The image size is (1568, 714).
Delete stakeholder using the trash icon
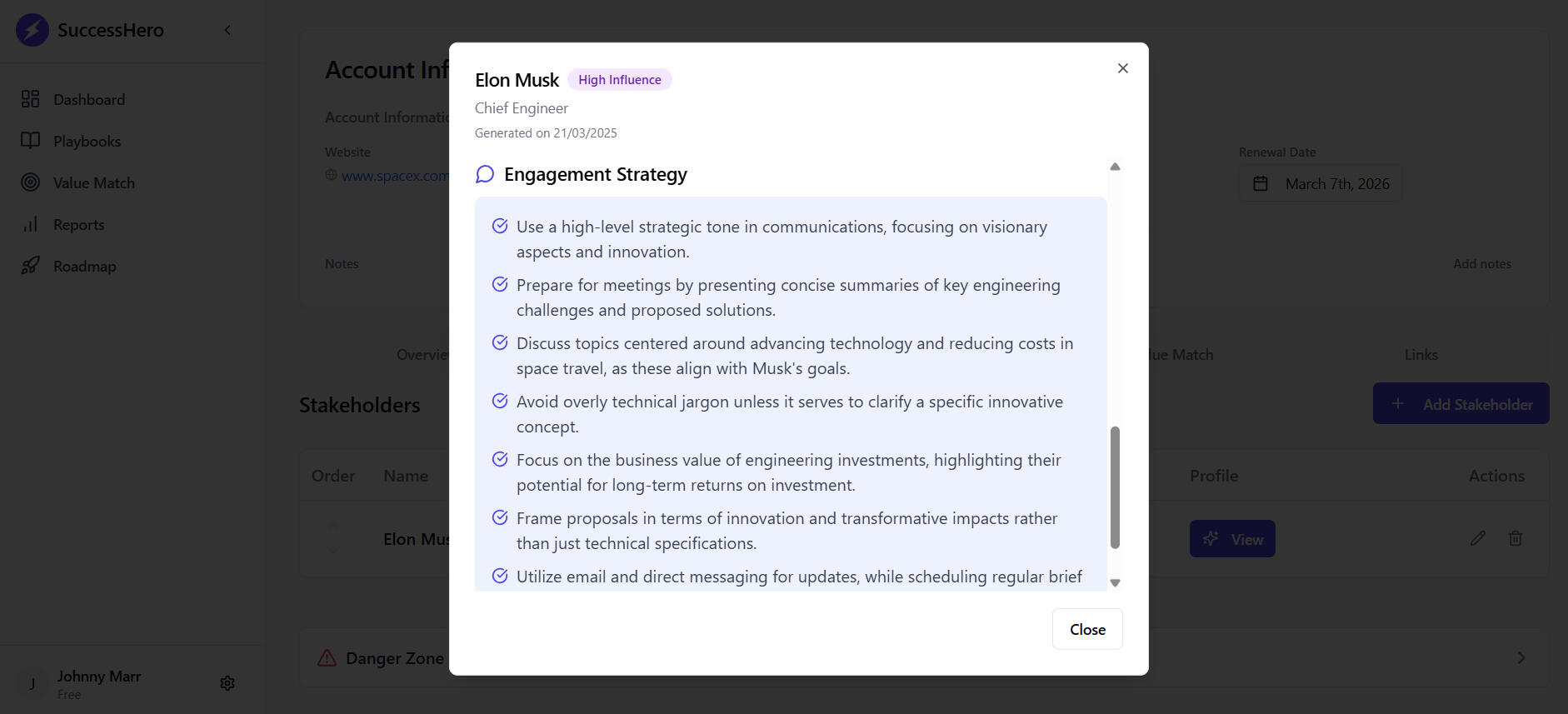pyautogui.click(x=1516, y=538)
